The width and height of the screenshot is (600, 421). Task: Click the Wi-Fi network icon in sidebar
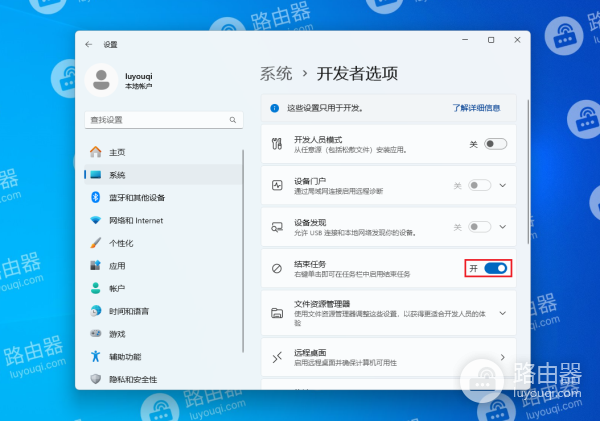click(x=96, y=220)
